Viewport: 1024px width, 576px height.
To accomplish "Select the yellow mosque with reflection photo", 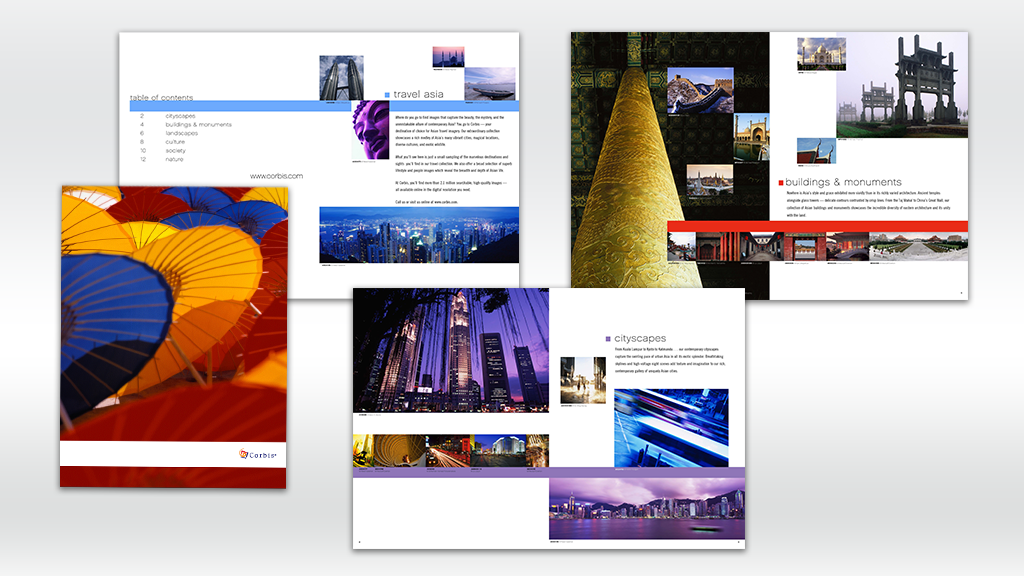I will pos(752,137).
